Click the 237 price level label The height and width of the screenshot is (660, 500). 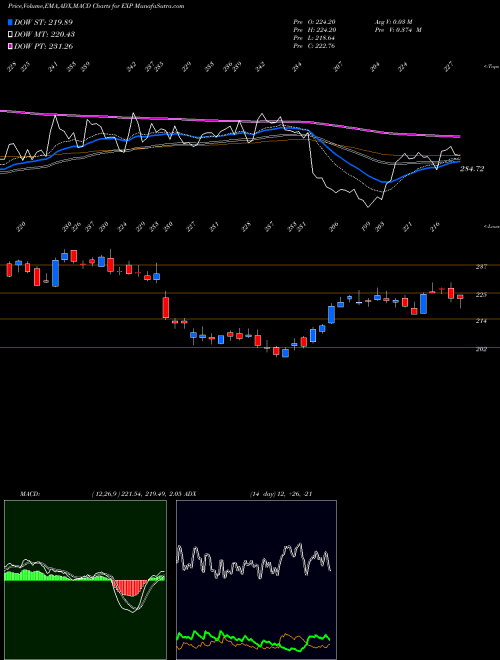tap(481, 266)
